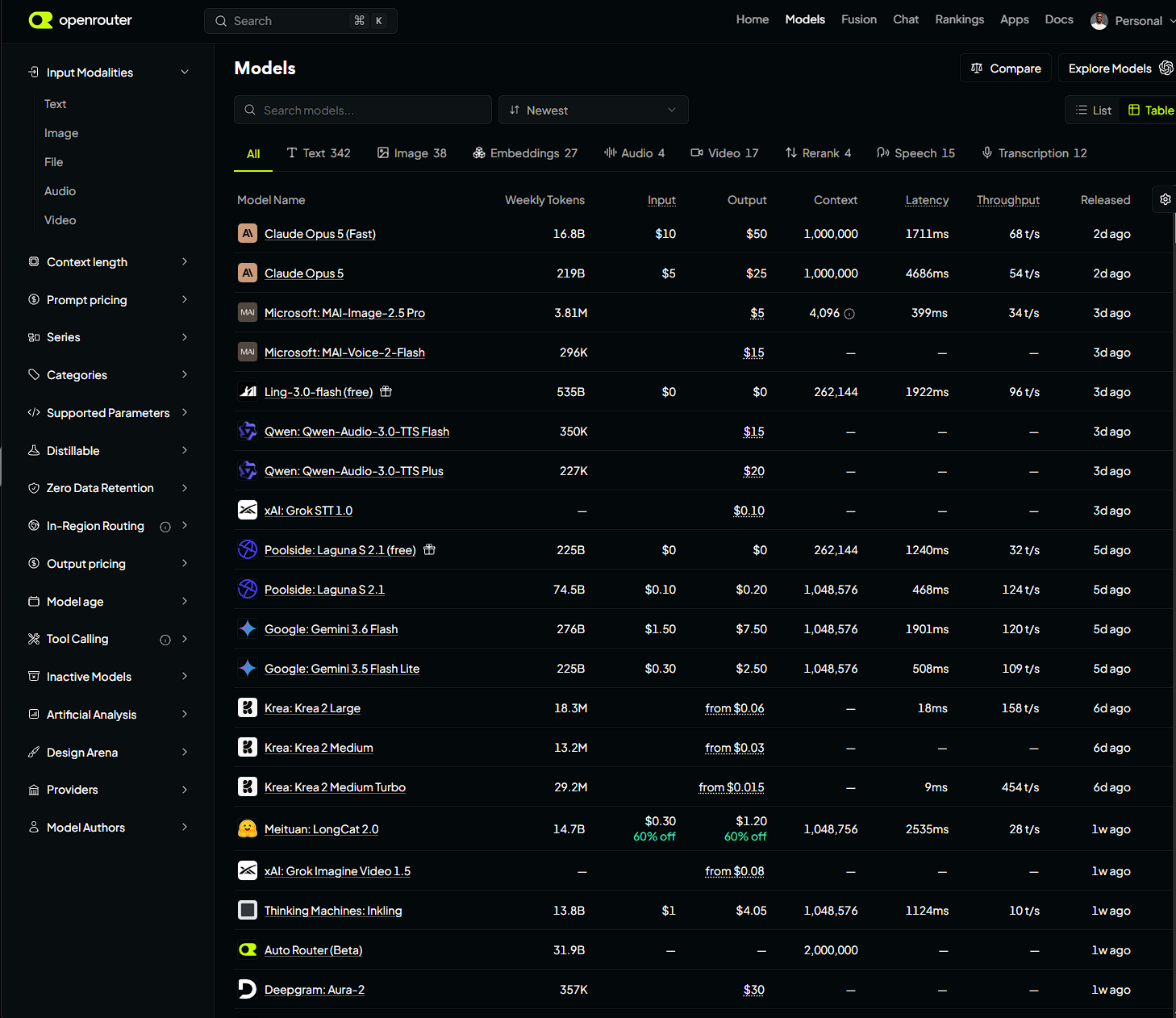Screen dimensions: 1176x1018
Task: Select the All models tab
Action: (253, 153)
